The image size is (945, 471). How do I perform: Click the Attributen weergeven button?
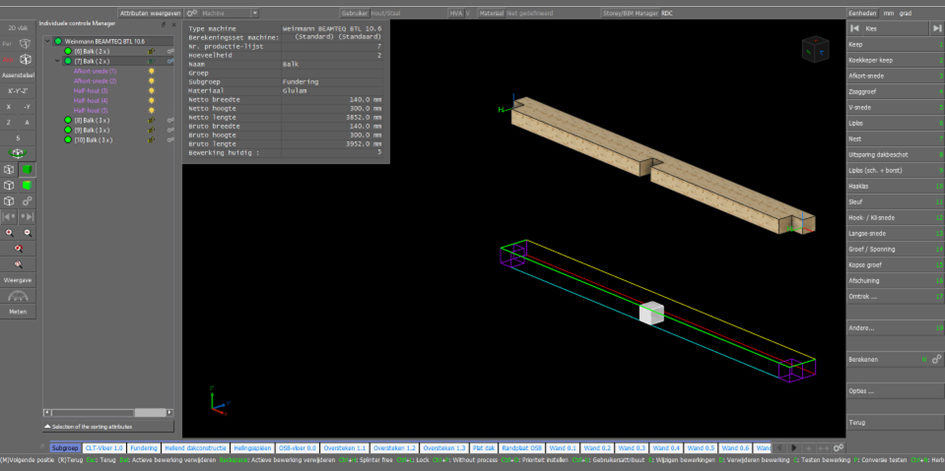pyautogui.click(x=151, y=13)
